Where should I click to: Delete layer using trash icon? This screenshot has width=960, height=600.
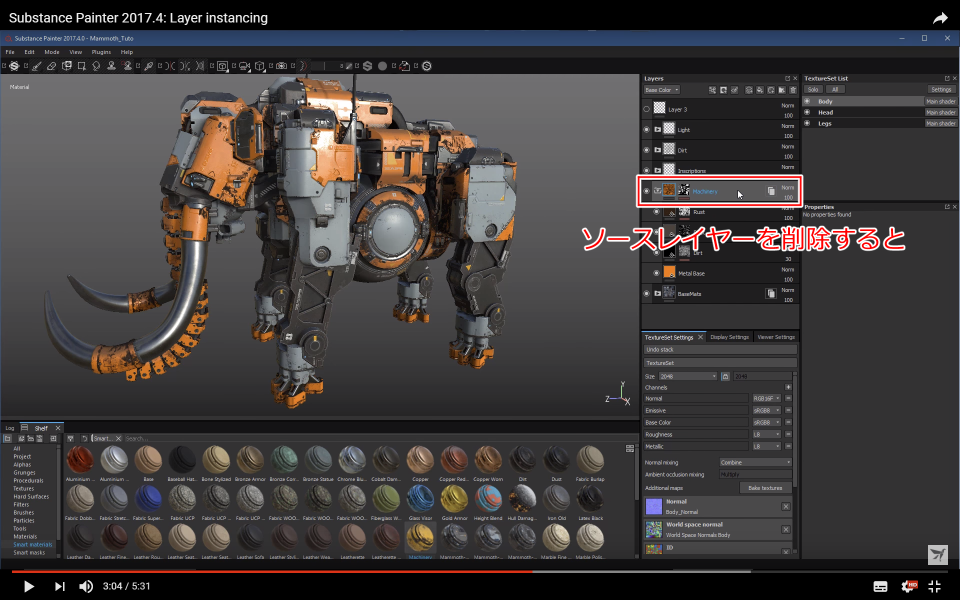point(793,90)
